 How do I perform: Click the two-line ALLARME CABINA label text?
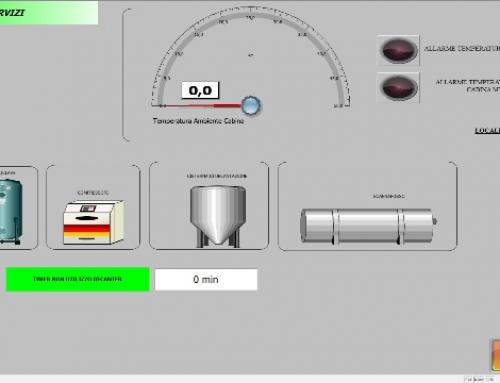[x=468, y=86]
